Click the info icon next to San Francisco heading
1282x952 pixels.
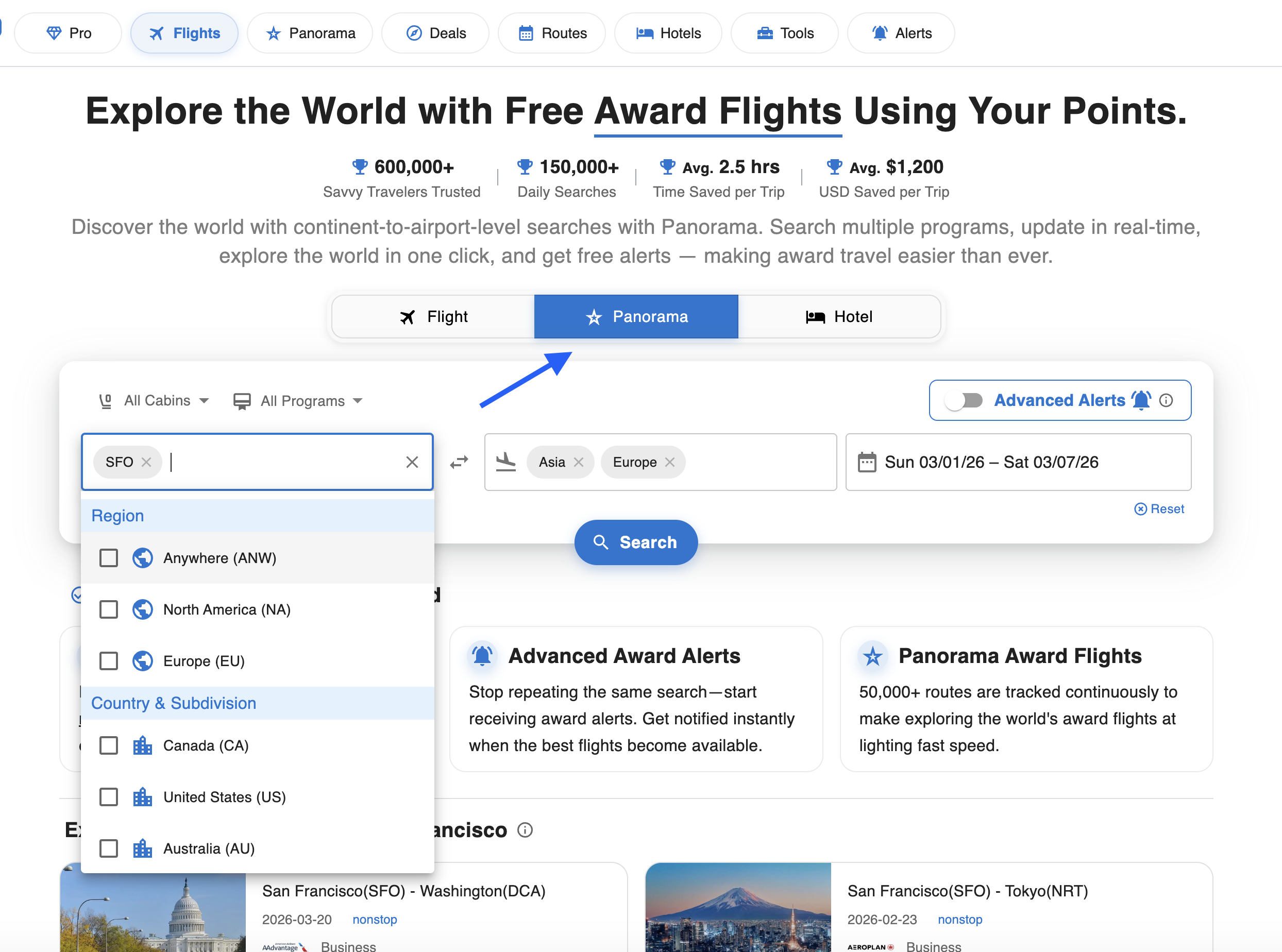pos(525,830)
